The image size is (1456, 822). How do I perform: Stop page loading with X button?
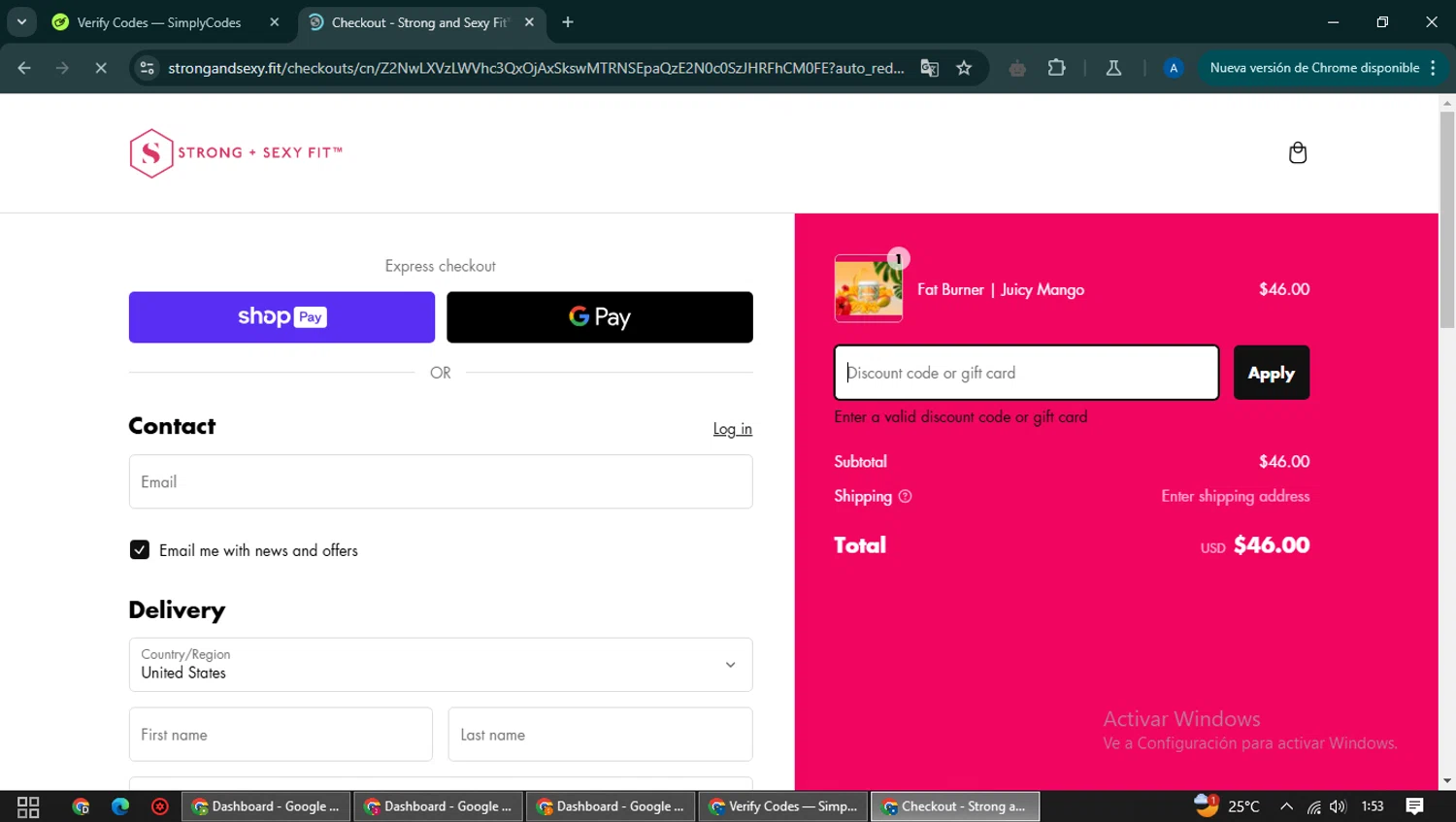point(100,68)
